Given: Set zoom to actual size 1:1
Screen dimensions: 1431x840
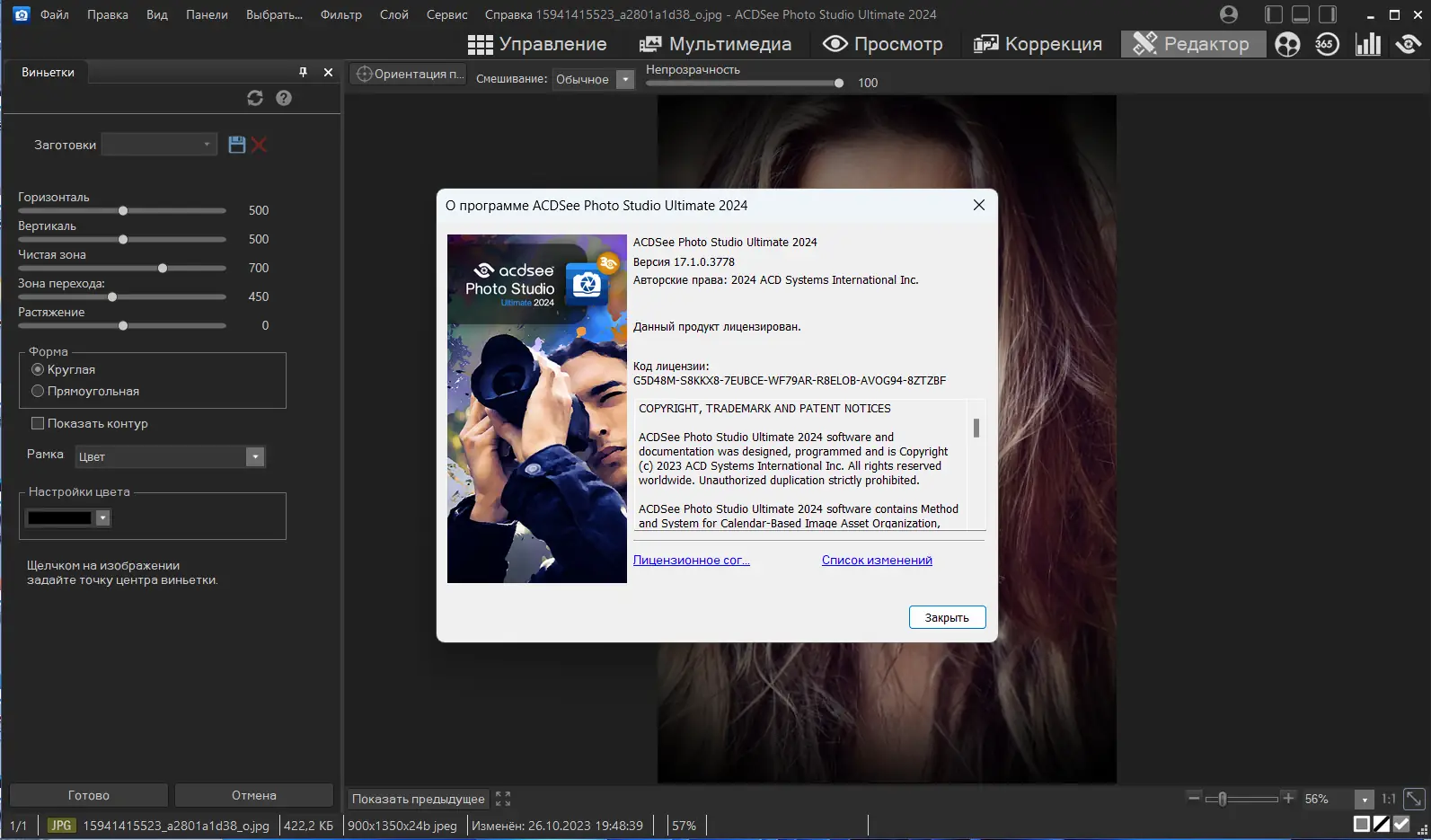Looking at the screenshot, I should pos(1389,799).
